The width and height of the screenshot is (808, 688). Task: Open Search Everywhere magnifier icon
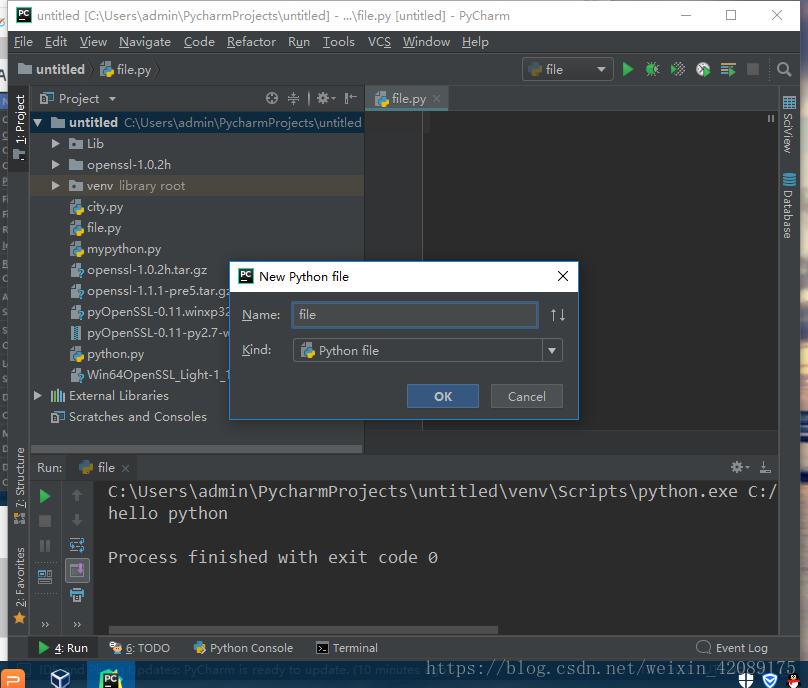click(784, 70)
